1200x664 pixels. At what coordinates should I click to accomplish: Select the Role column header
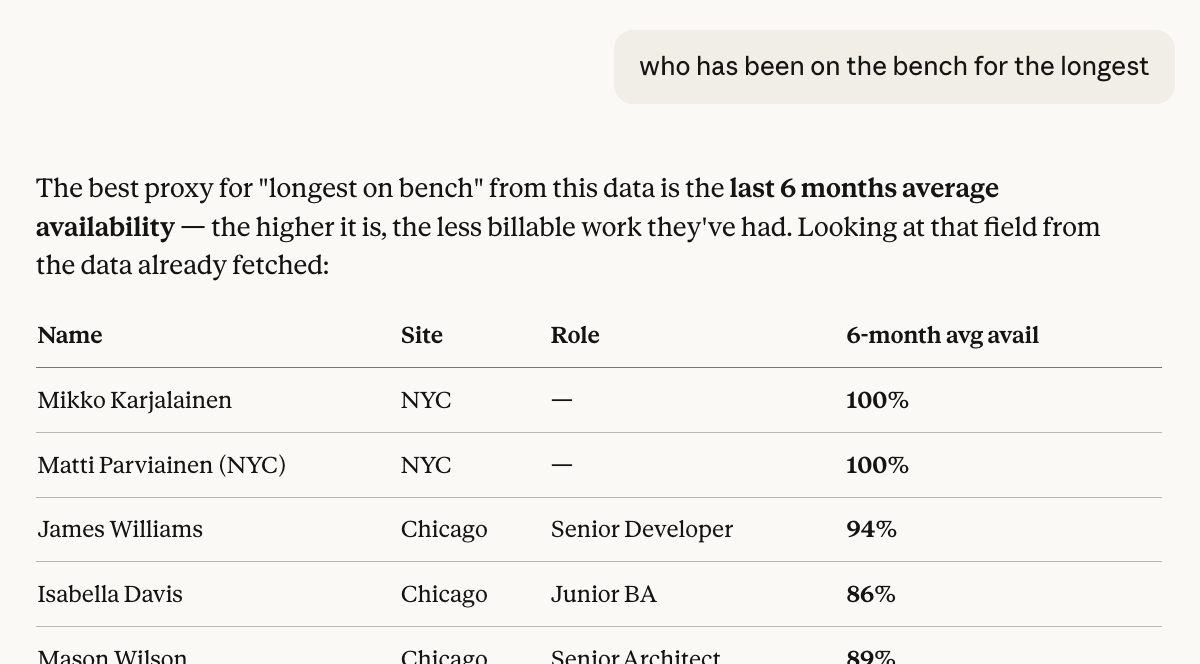575,335
